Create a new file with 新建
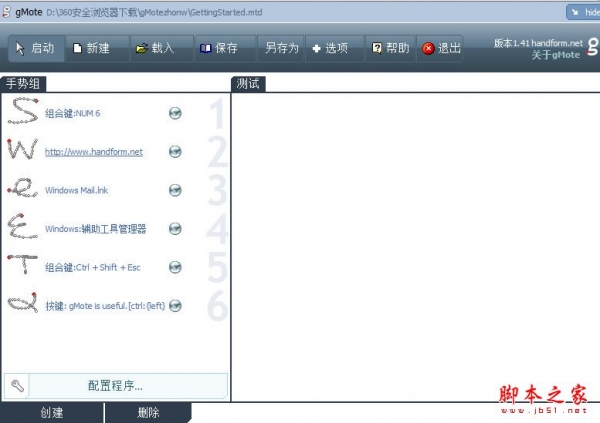 97,48
